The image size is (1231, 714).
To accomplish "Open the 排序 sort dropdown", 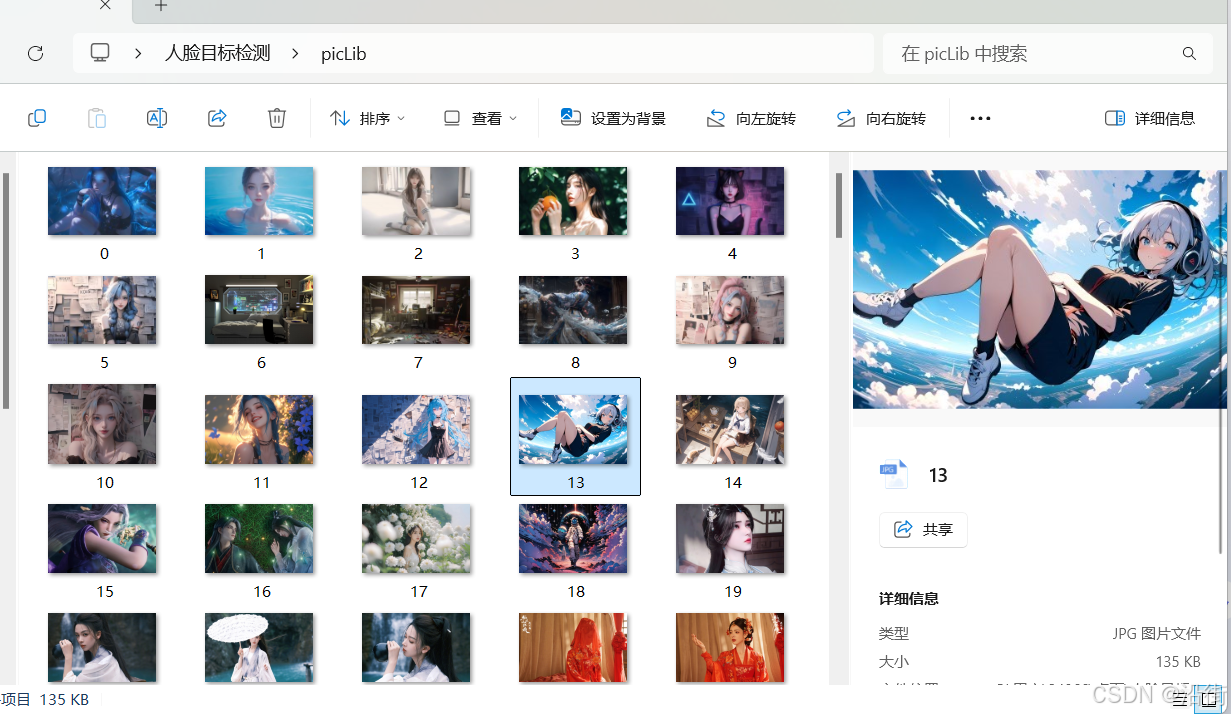I will [x=367, y=118].
